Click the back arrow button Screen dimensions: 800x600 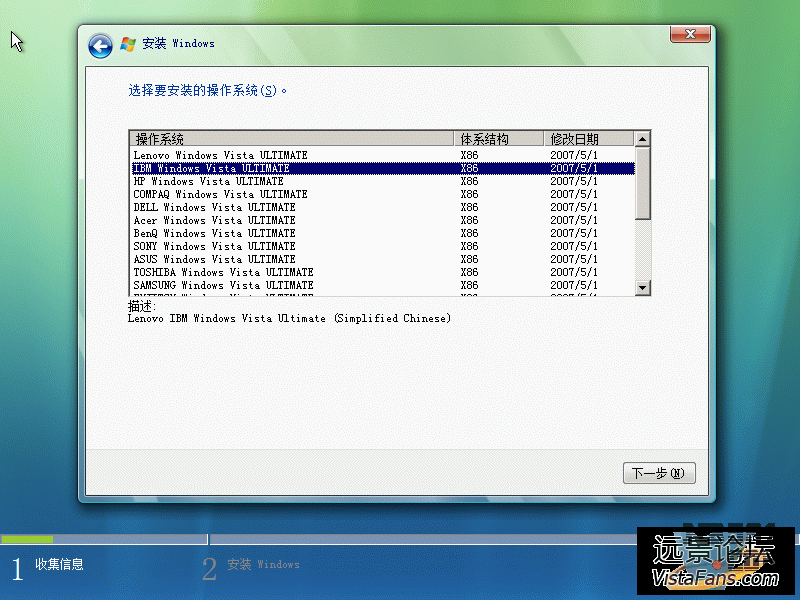pyautogui.click(x=100, y=45)
